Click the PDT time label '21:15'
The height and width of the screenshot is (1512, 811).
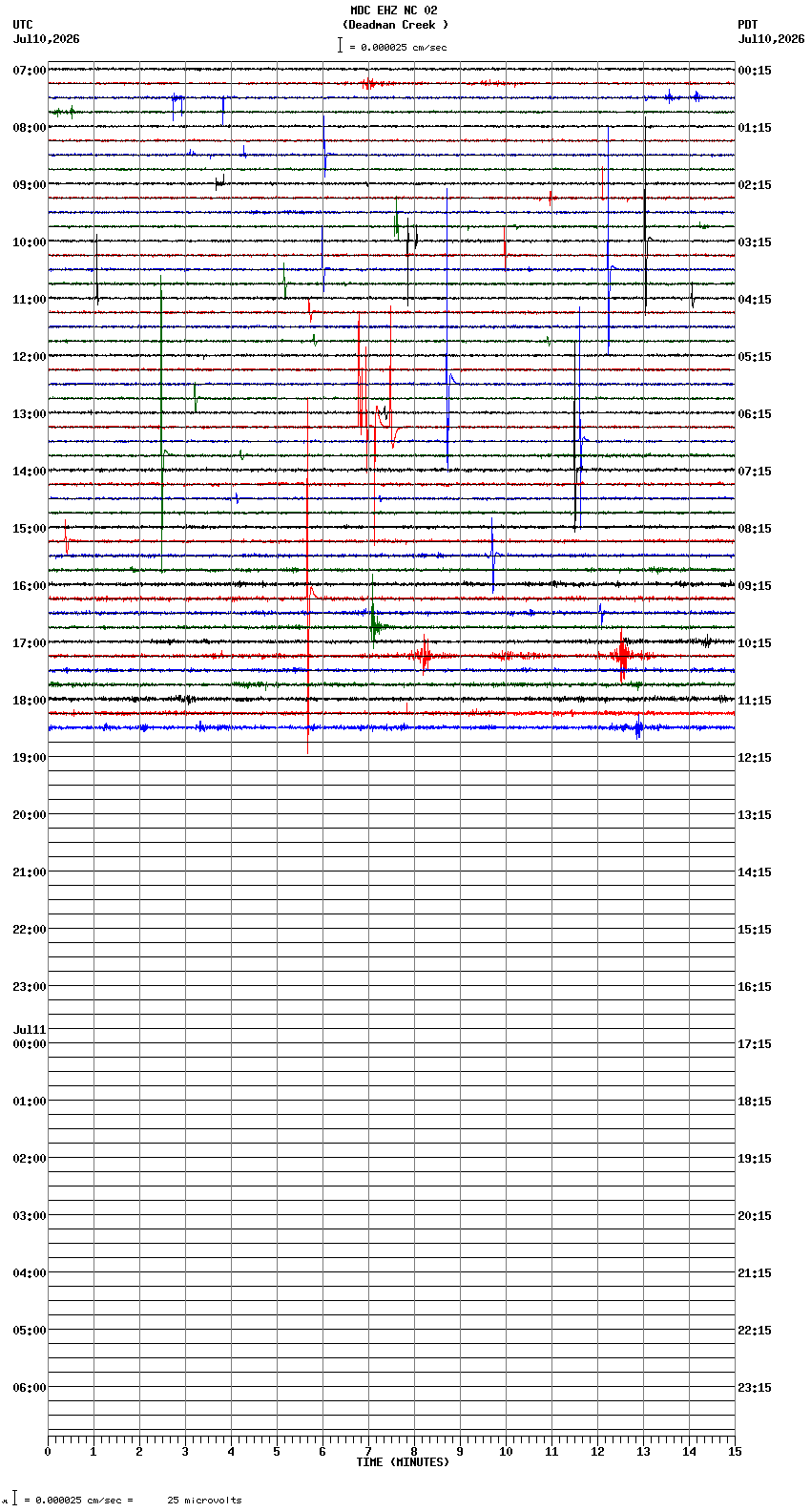coord(755,1273)
